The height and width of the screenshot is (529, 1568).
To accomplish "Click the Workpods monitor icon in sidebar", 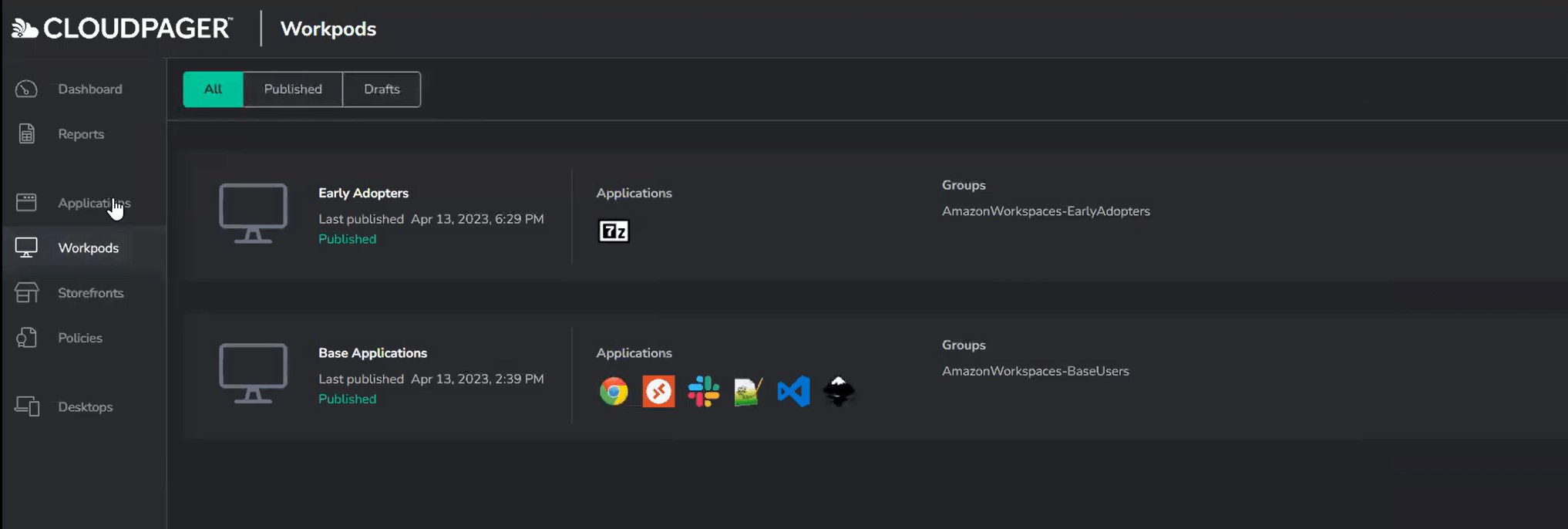I will pos(26,248).
